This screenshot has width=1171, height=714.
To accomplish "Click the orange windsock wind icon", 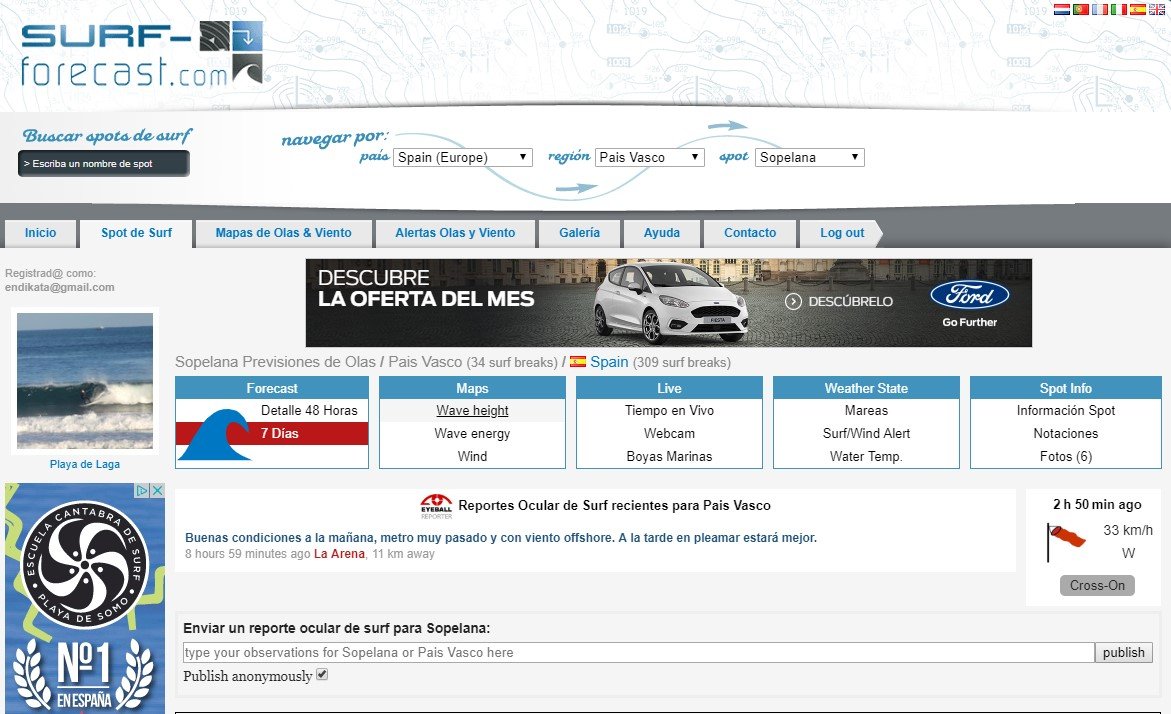I will pos(1066,538).
